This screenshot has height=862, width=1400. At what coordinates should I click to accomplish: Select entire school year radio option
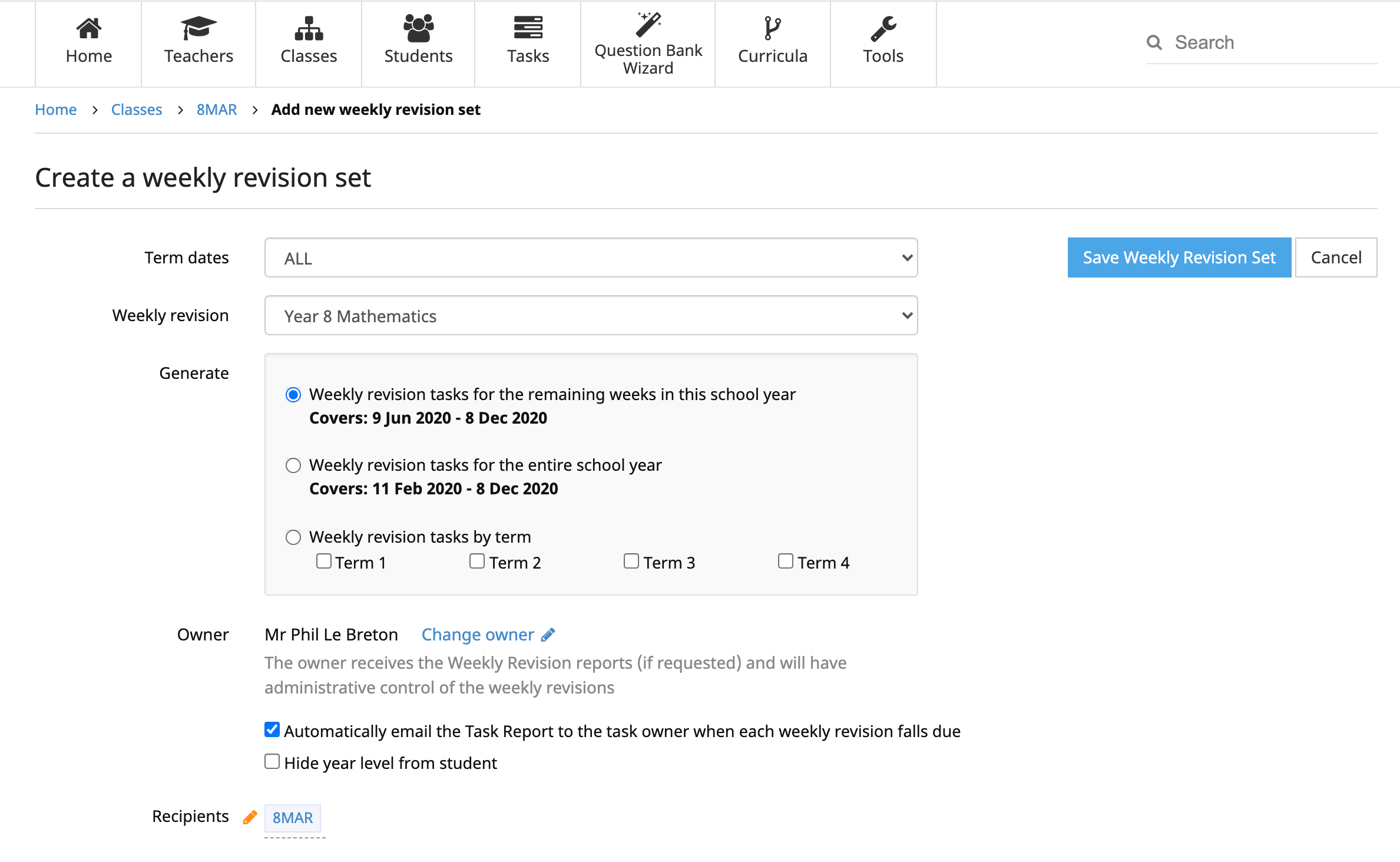293,465
